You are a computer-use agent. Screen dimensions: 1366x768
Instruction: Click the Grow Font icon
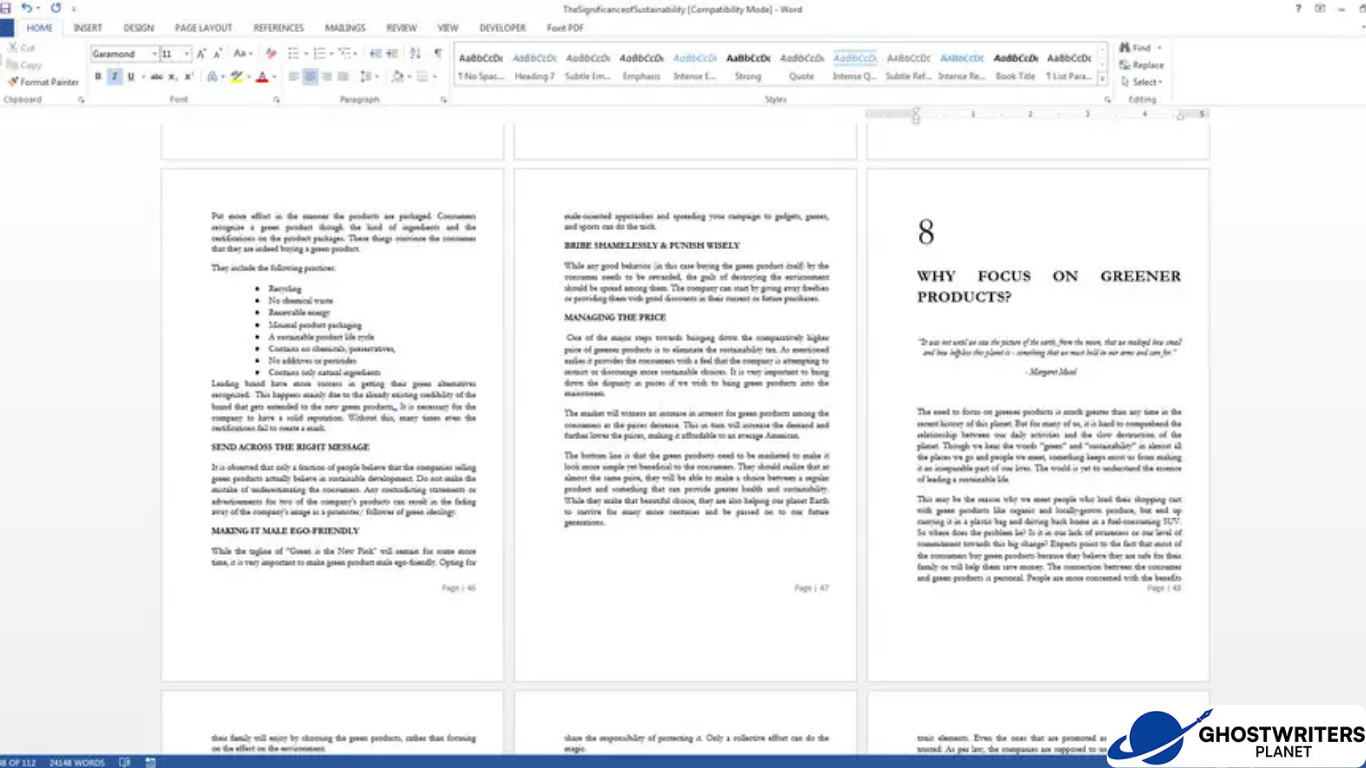pyautogui.click(x=201, y=54)
